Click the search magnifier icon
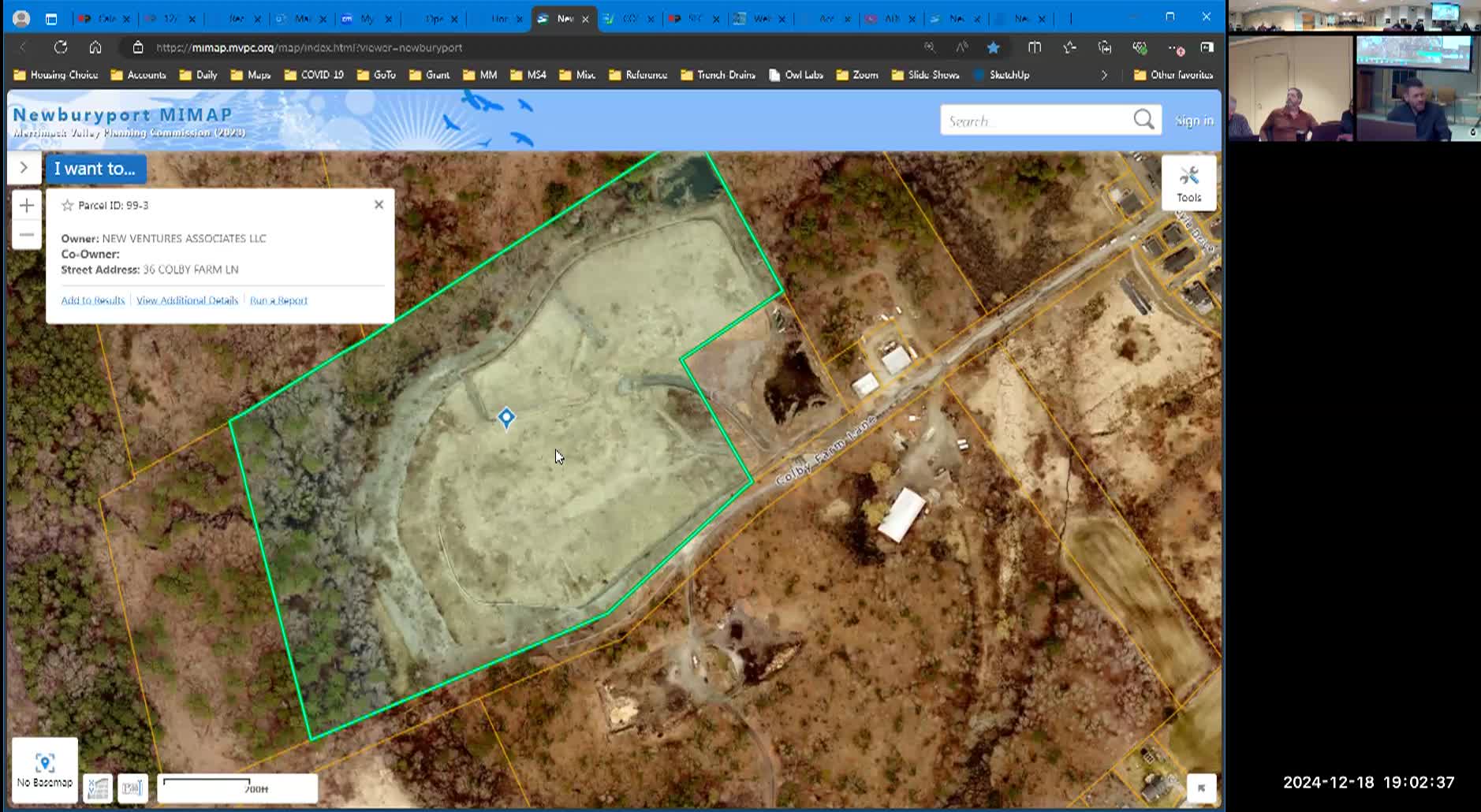 tap(1143, 120)
